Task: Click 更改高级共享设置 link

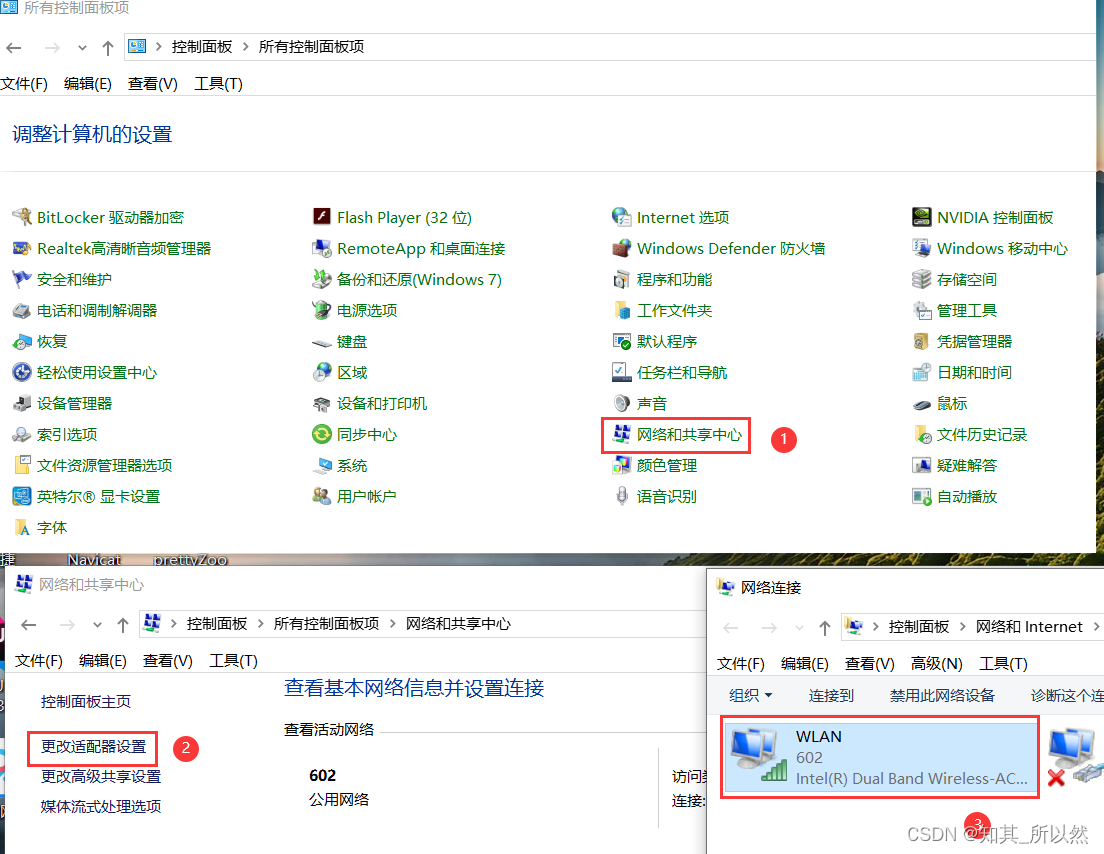Action: click(x=101, y=776)
